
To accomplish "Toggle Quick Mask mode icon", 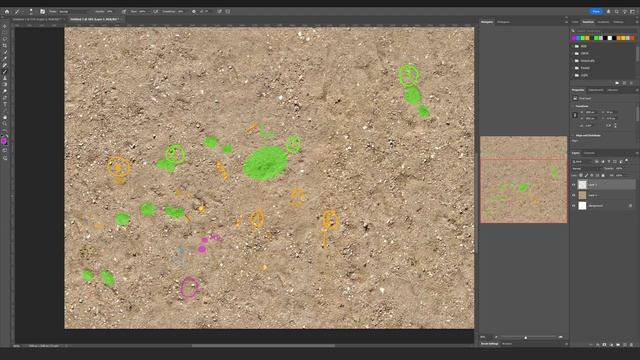I will coord(5,150).
